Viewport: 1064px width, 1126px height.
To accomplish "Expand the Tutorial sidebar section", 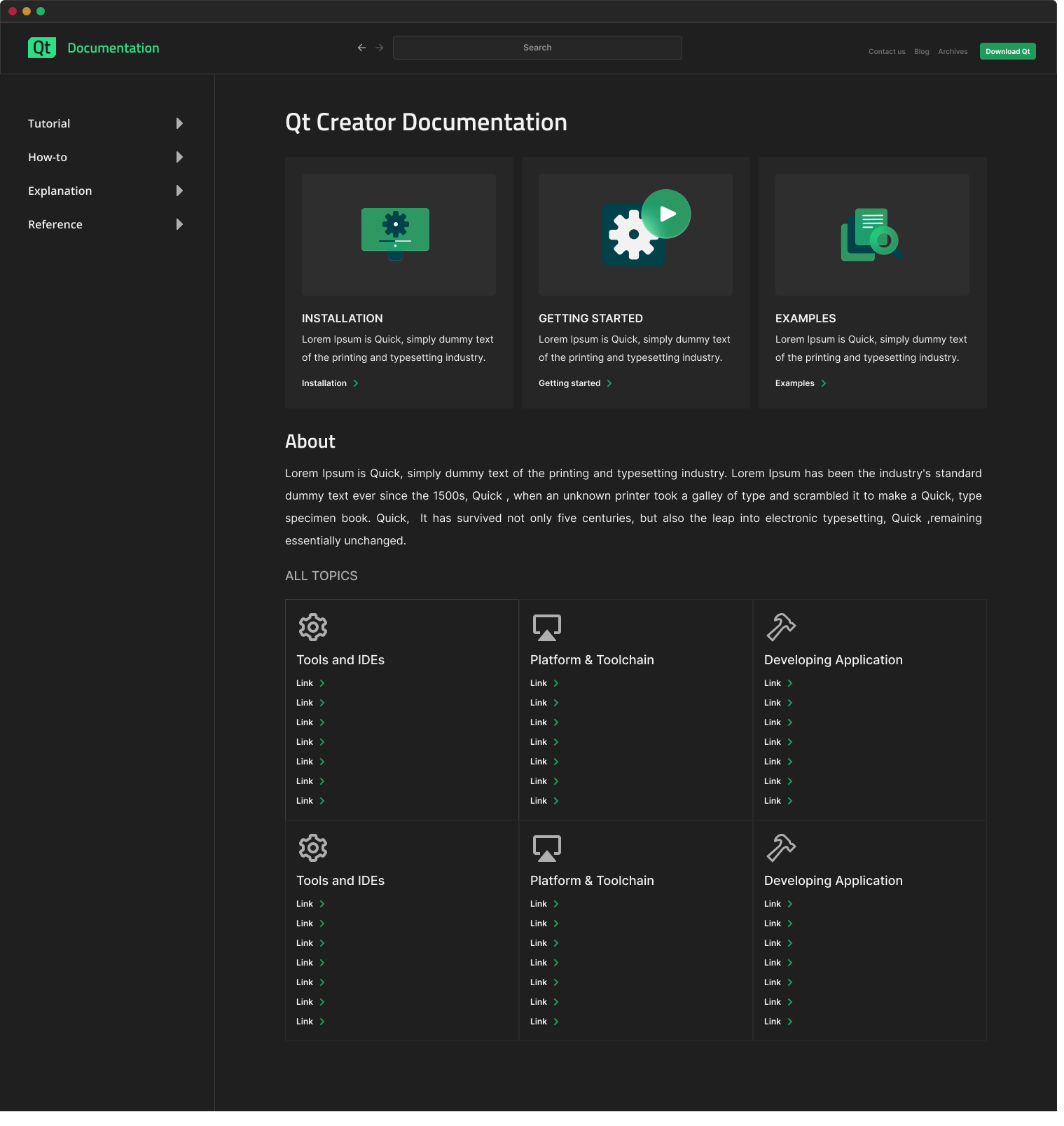I will click(179, 123).
